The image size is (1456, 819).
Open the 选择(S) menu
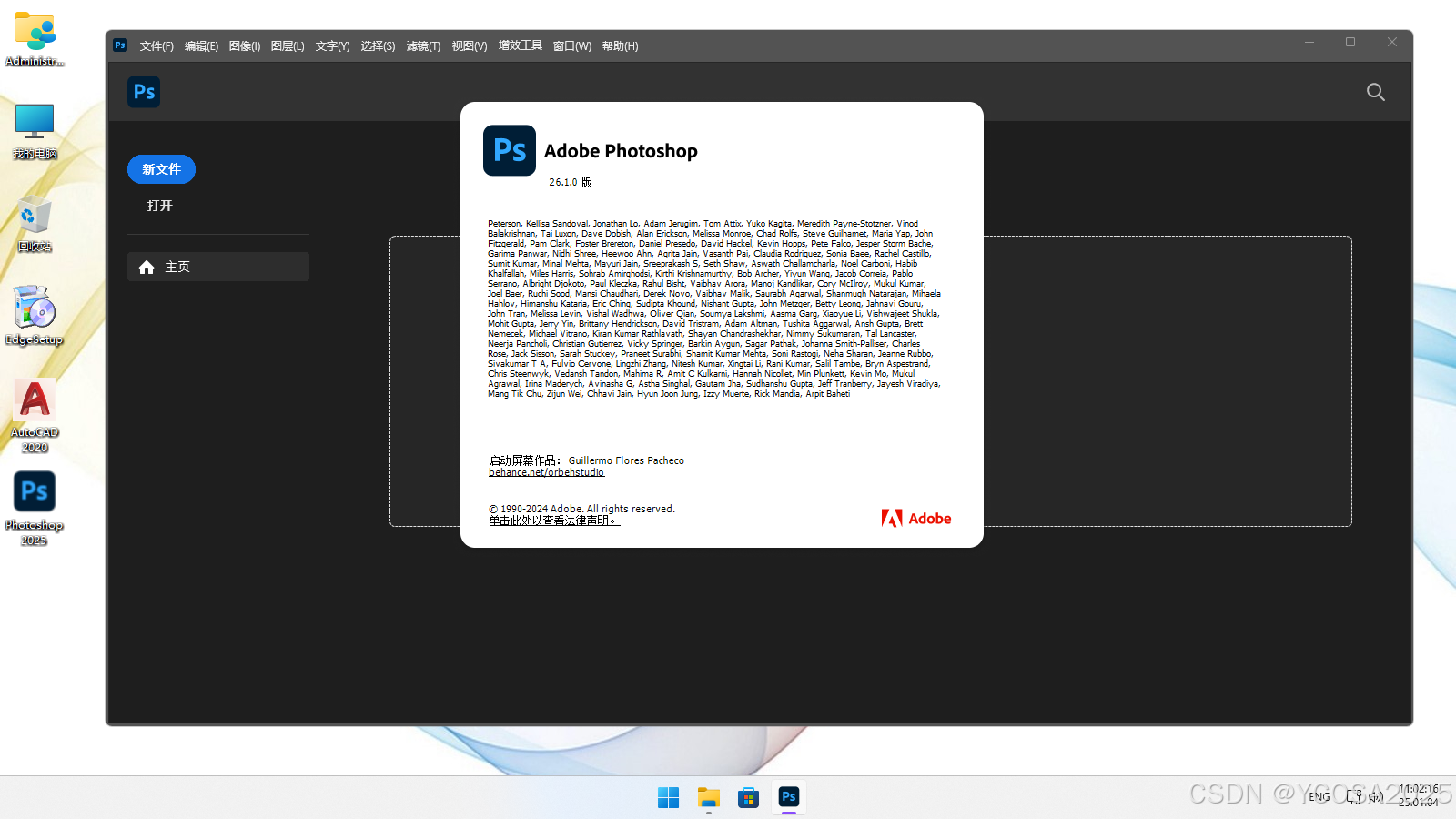tap(378, 46)
